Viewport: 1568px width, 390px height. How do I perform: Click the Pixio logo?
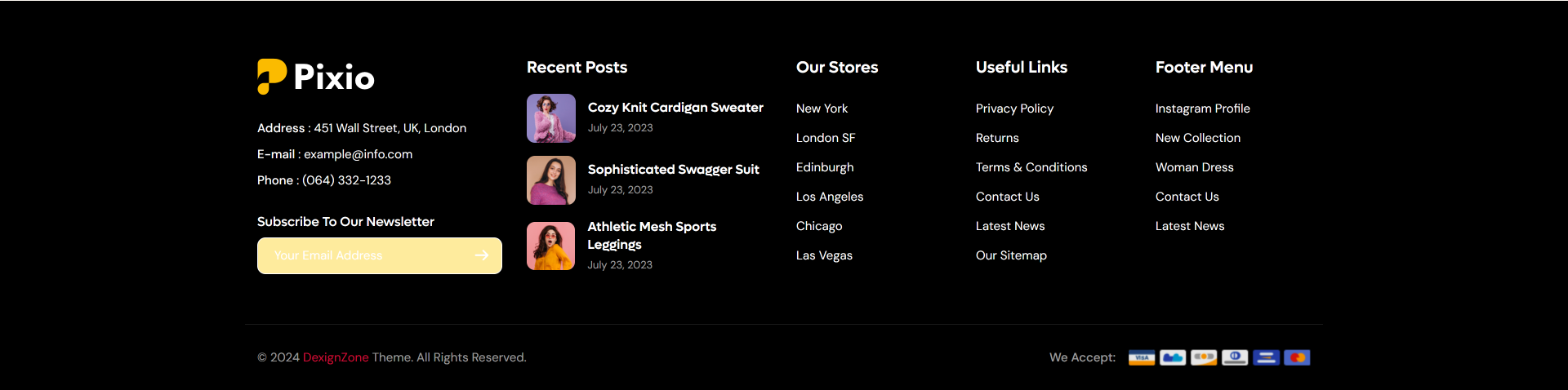pyautogui.click(x=316, y=77)
